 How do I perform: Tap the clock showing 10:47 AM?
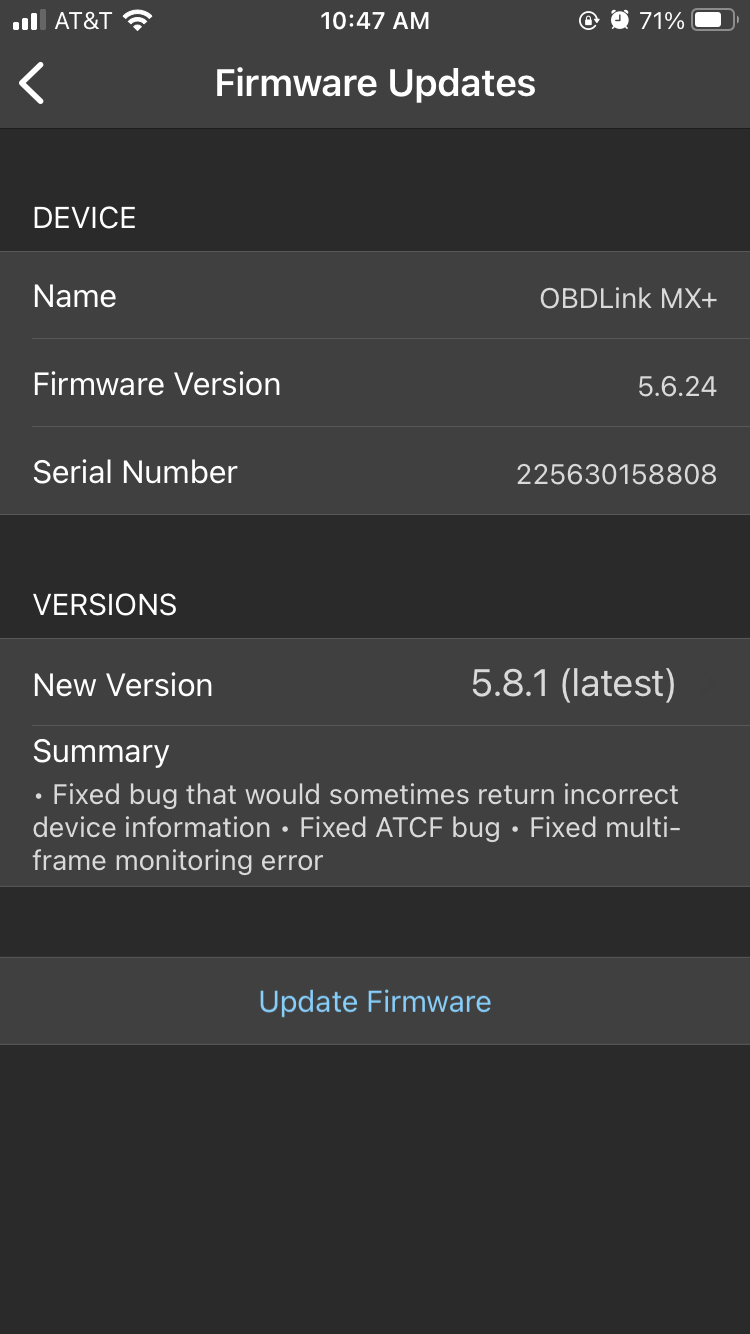click(x=375, y=20)
